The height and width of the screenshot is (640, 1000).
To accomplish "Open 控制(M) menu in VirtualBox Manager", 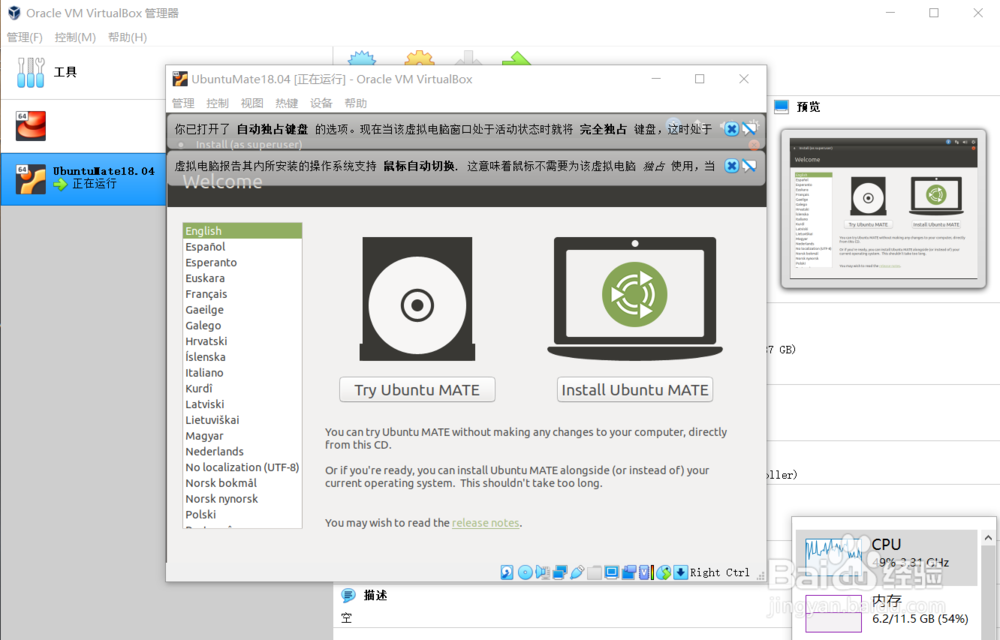I will click(75, 37).
